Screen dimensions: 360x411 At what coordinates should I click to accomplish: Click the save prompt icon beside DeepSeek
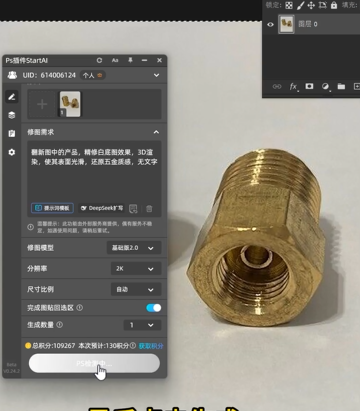133,209
